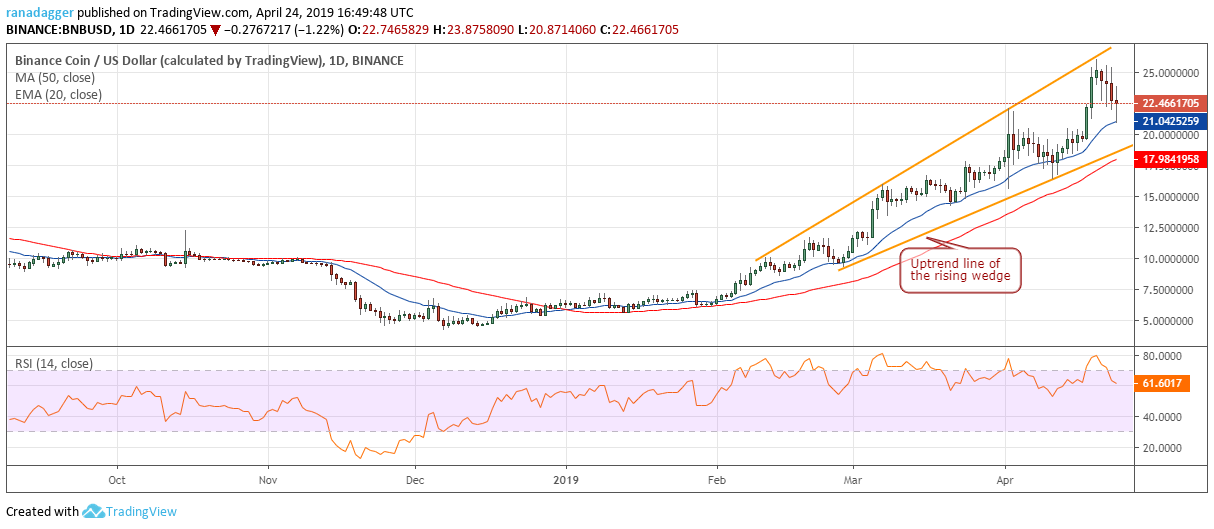Click the blue 21.0425259 EMA price tag

[x=1172, y=121]
